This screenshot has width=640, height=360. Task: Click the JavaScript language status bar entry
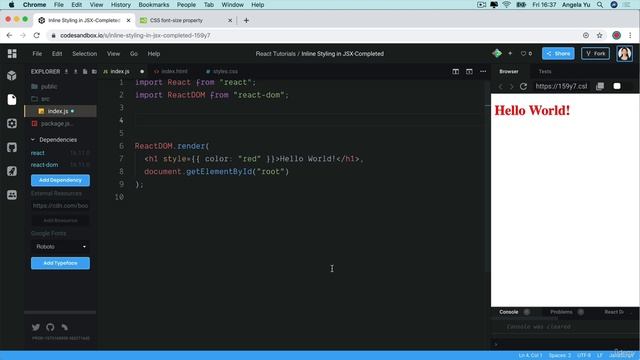coord(621,356)
